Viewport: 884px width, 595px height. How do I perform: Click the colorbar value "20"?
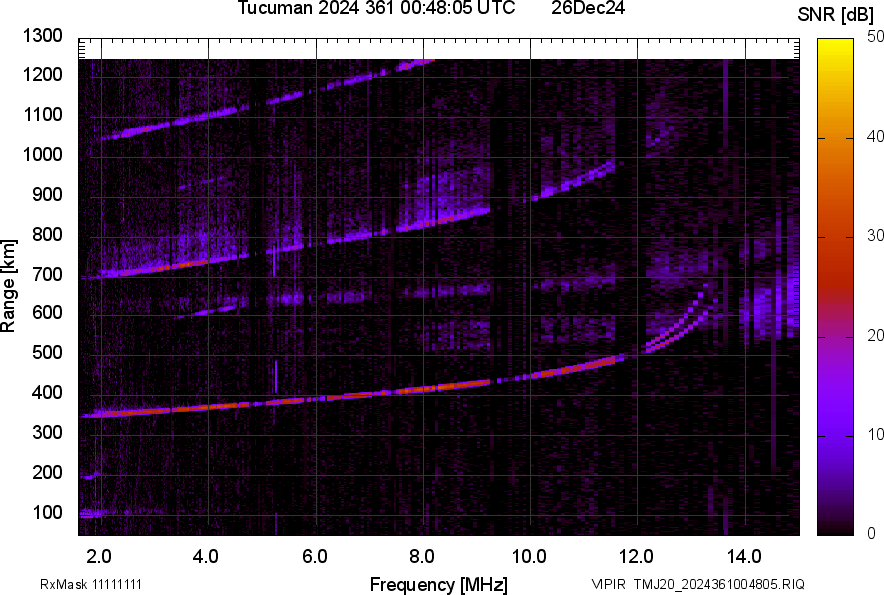pyautogui.click(x=876, y=336)
